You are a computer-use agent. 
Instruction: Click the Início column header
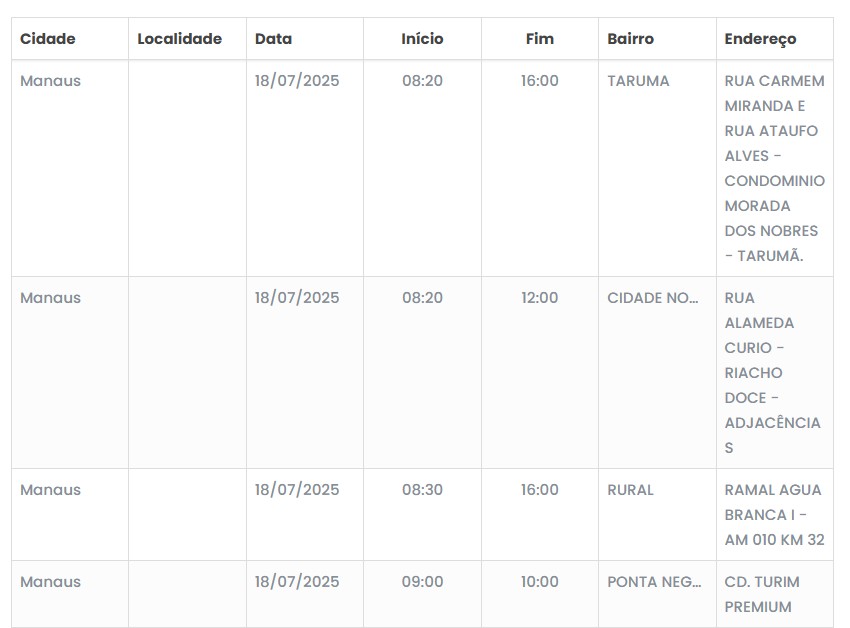[422, 39]
